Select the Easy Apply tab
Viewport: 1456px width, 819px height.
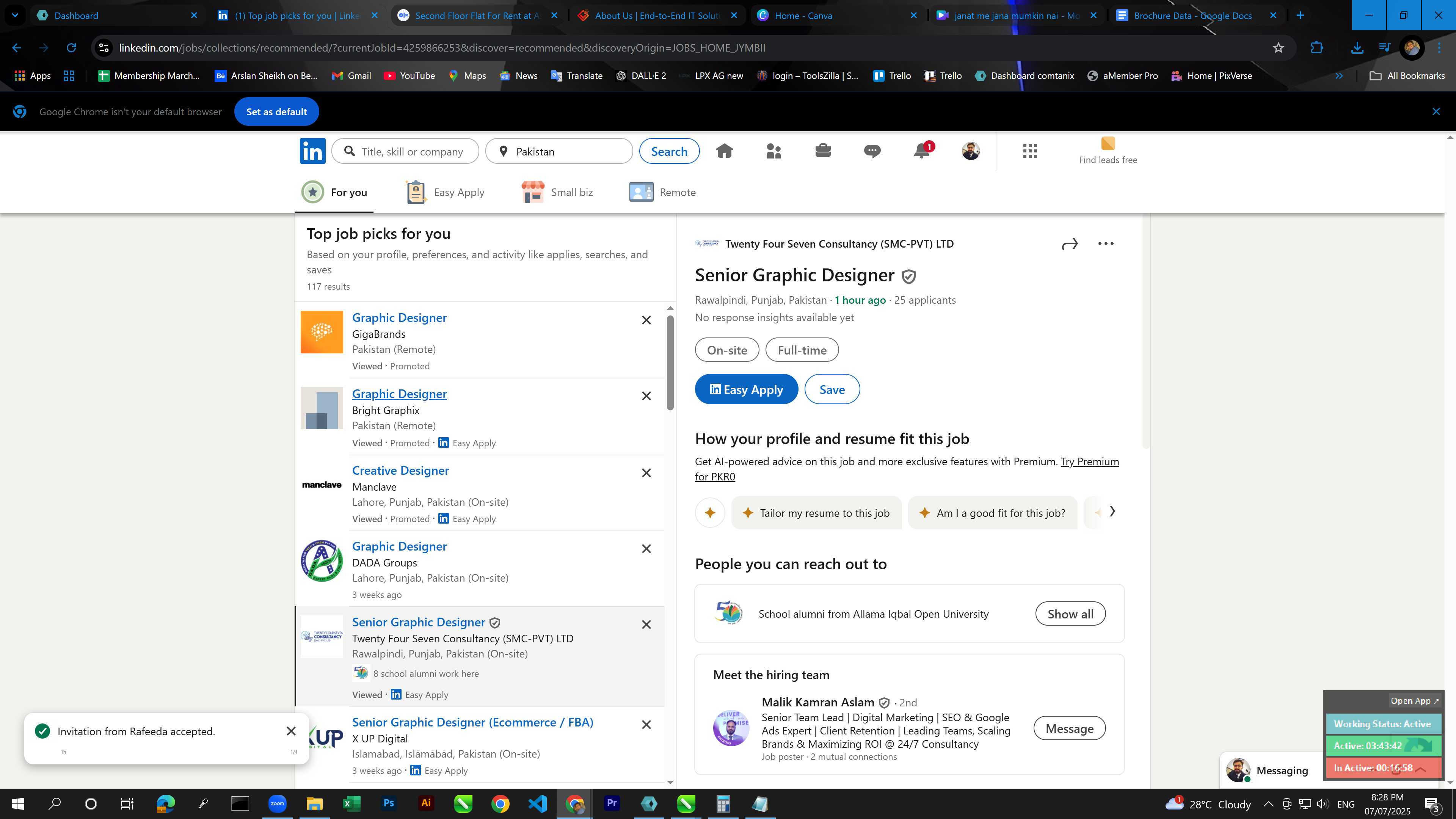(x=446, y=193)
